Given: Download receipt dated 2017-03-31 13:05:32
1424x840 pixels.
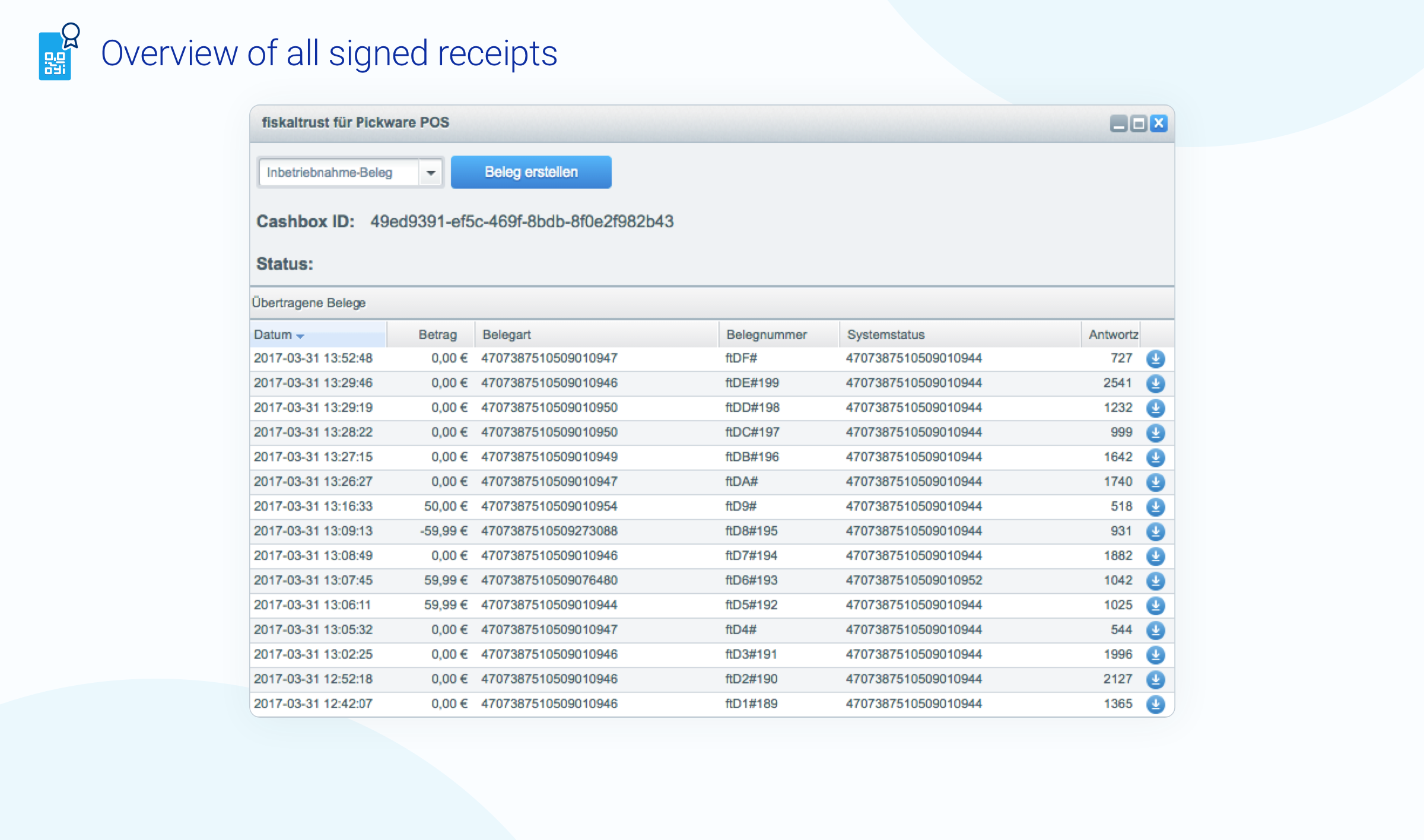Looking at the screenshot, I should click(x=1155, y=630).
